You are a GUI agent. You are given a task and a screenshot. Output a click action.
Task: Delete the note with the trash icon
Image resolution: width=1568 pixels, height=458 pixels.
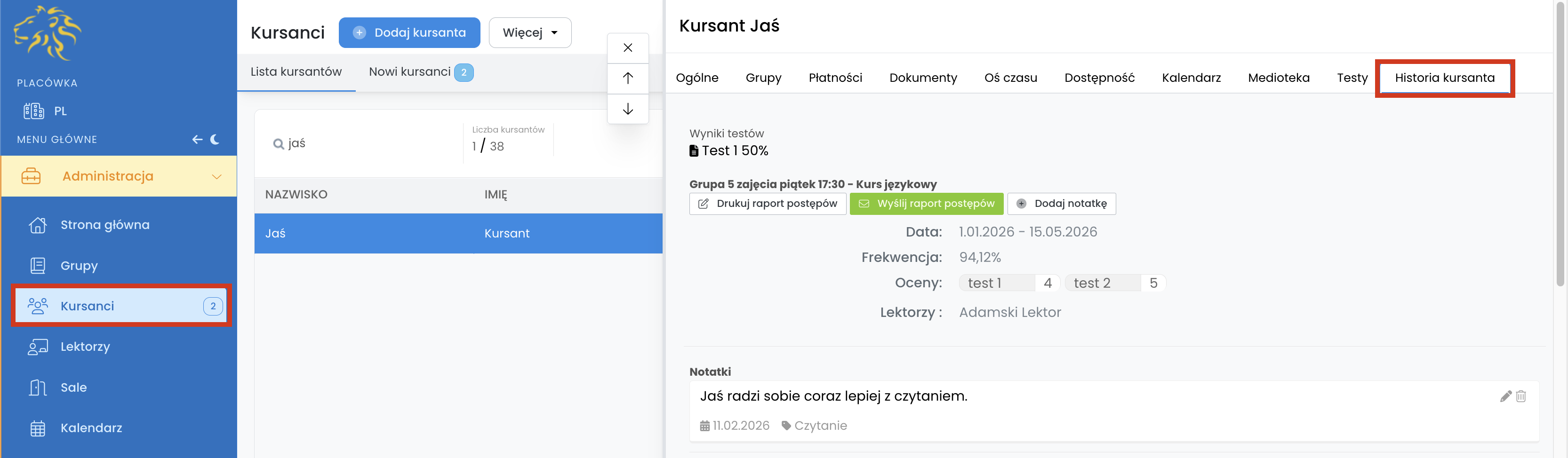1520,396
